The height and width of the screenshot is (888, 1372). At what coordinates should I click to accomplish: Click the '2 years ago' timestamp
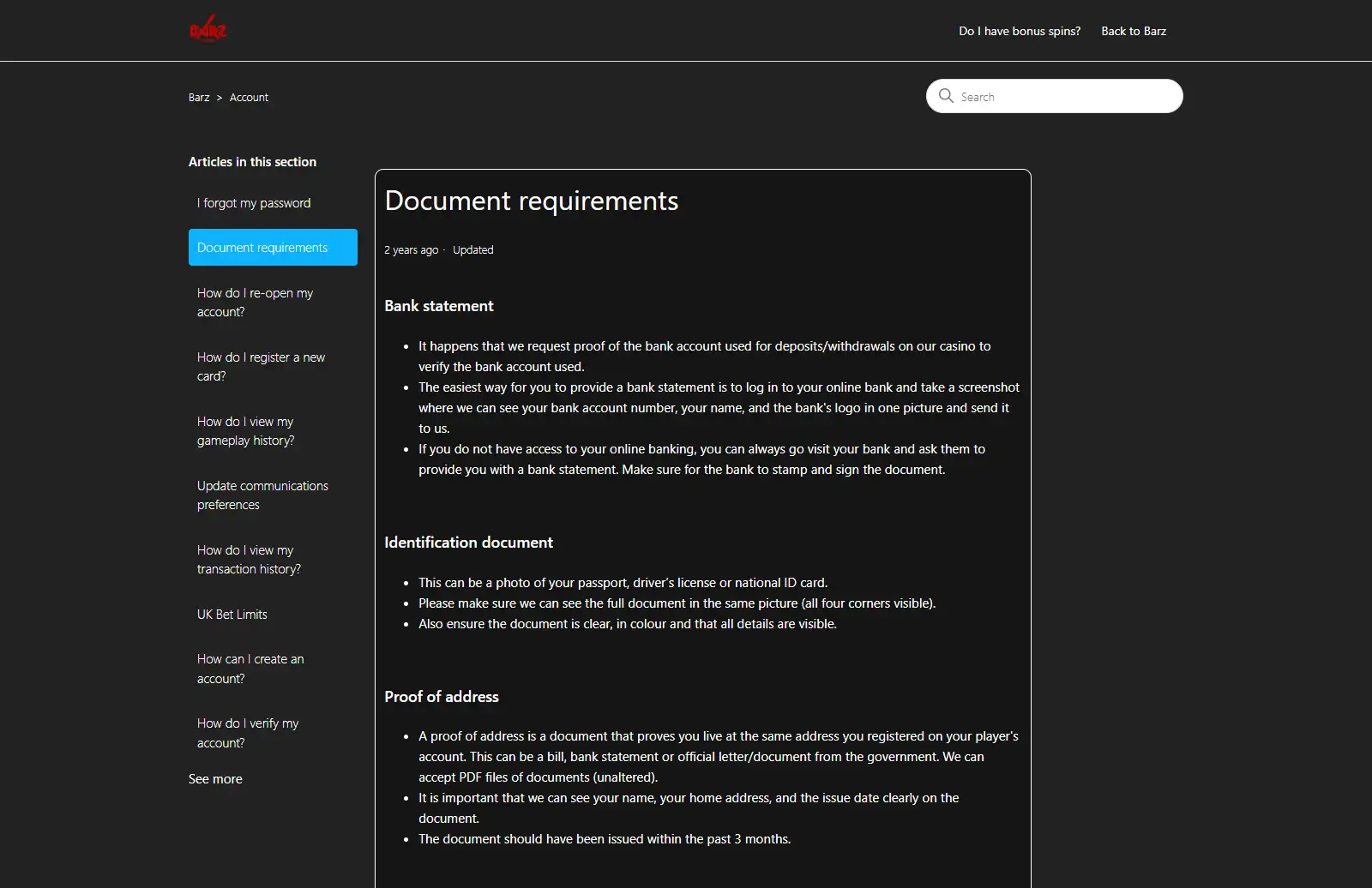[x=411, y=249]
